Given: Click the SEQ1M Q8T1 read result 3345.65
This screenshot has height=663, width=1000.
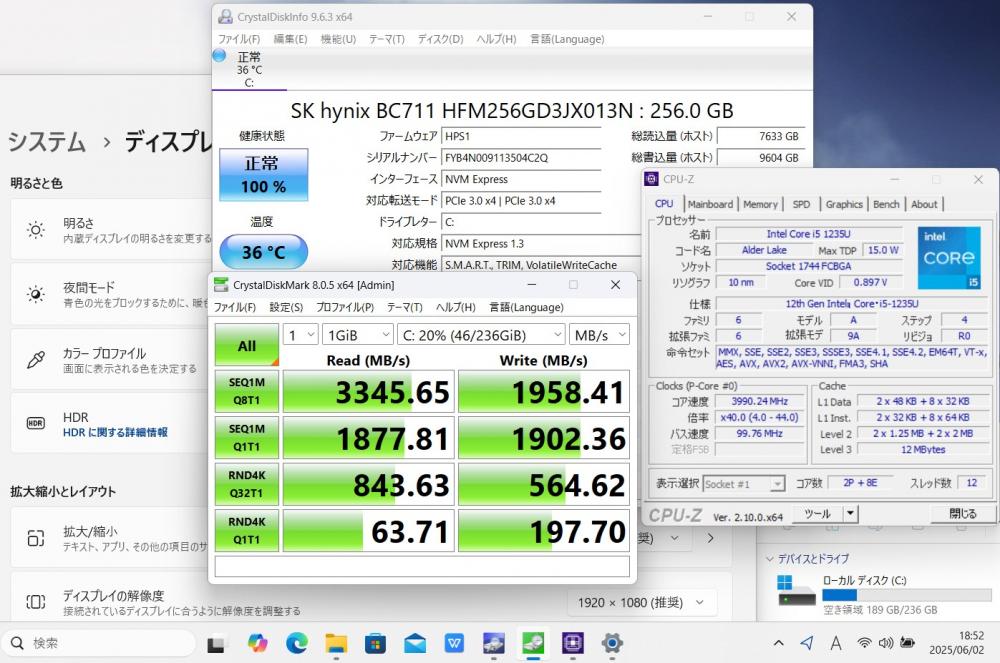Looking at the screenshot, I should [x=368, y=391].
